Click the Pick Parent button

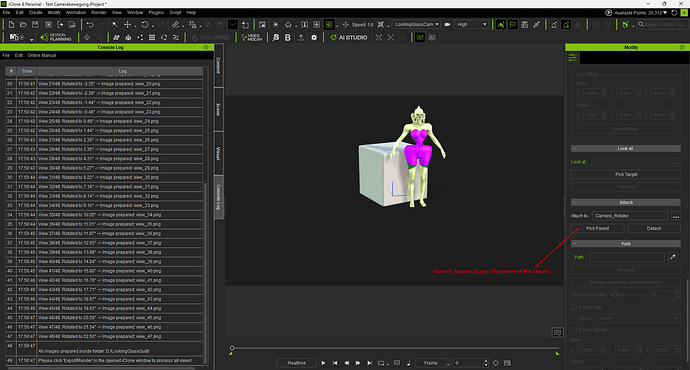pyautogui.click(x=598, y=228)
